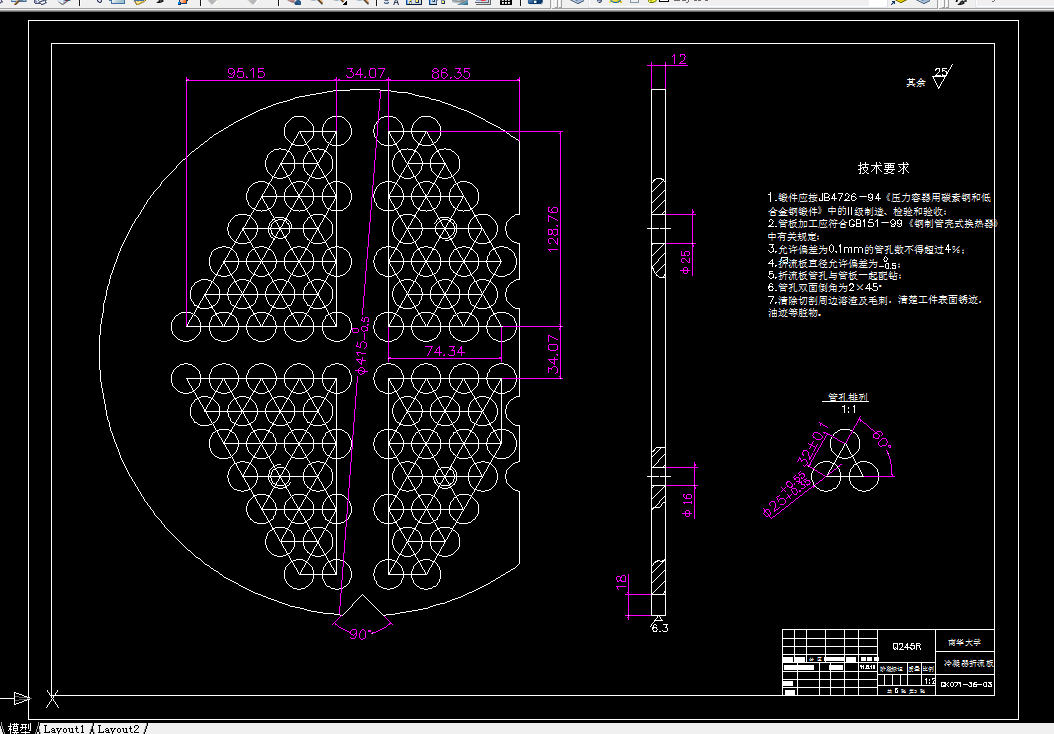
Task: Select the 86.35 dimension text
Action: 451,73
